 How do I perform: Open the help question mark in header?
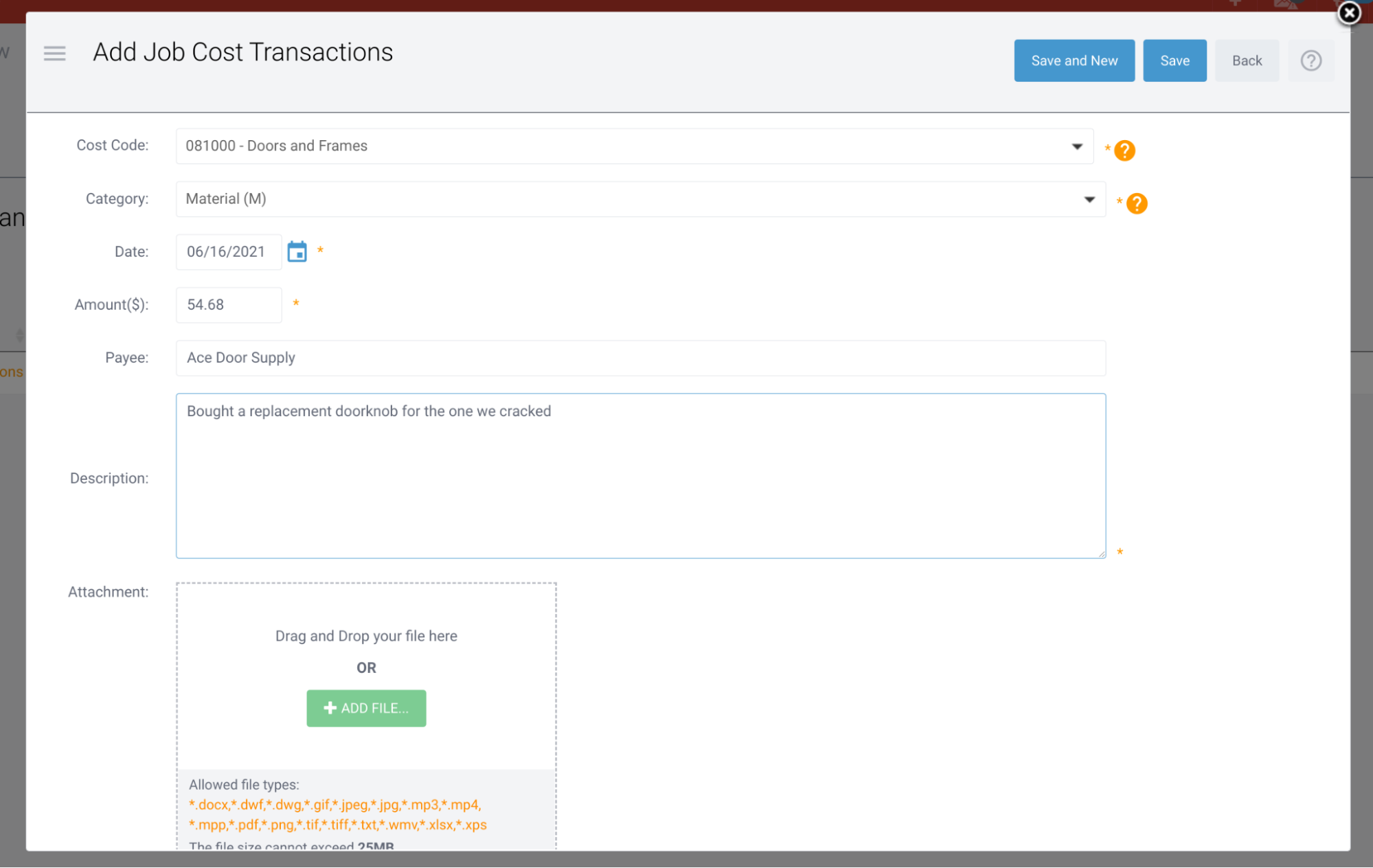(1310, 60)
